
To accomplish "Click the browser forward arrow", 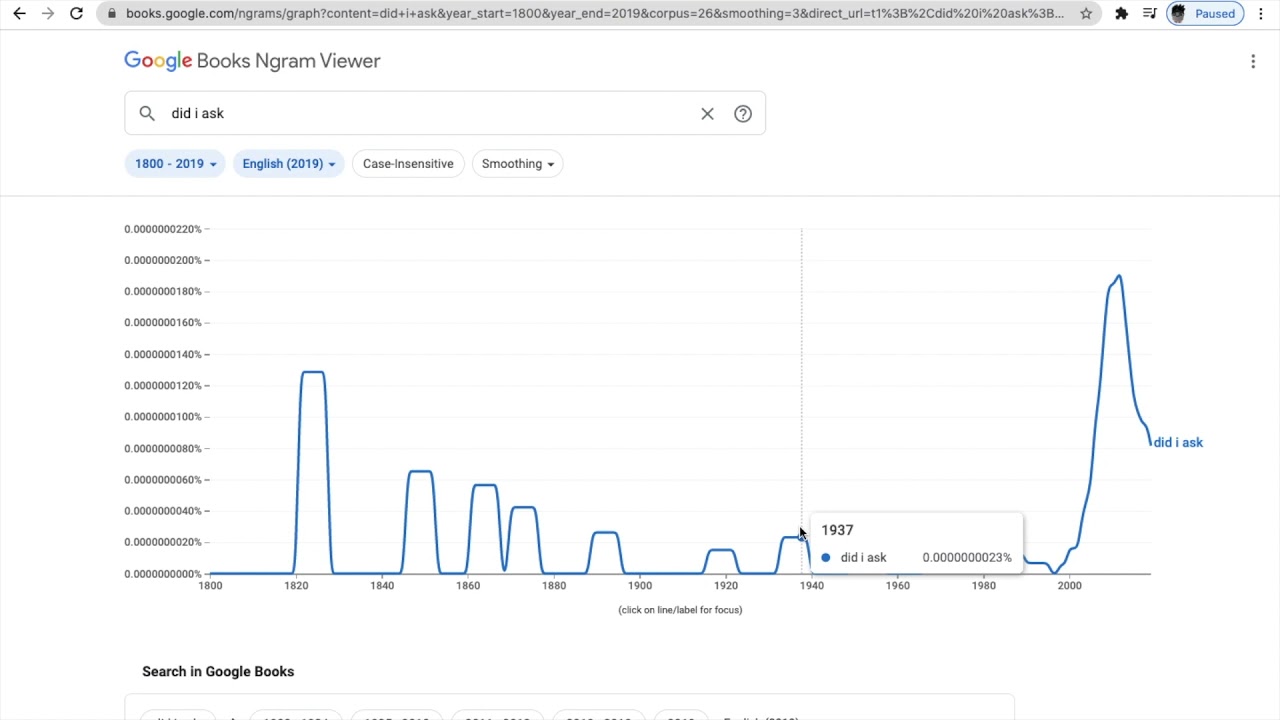I will (48, 14).
